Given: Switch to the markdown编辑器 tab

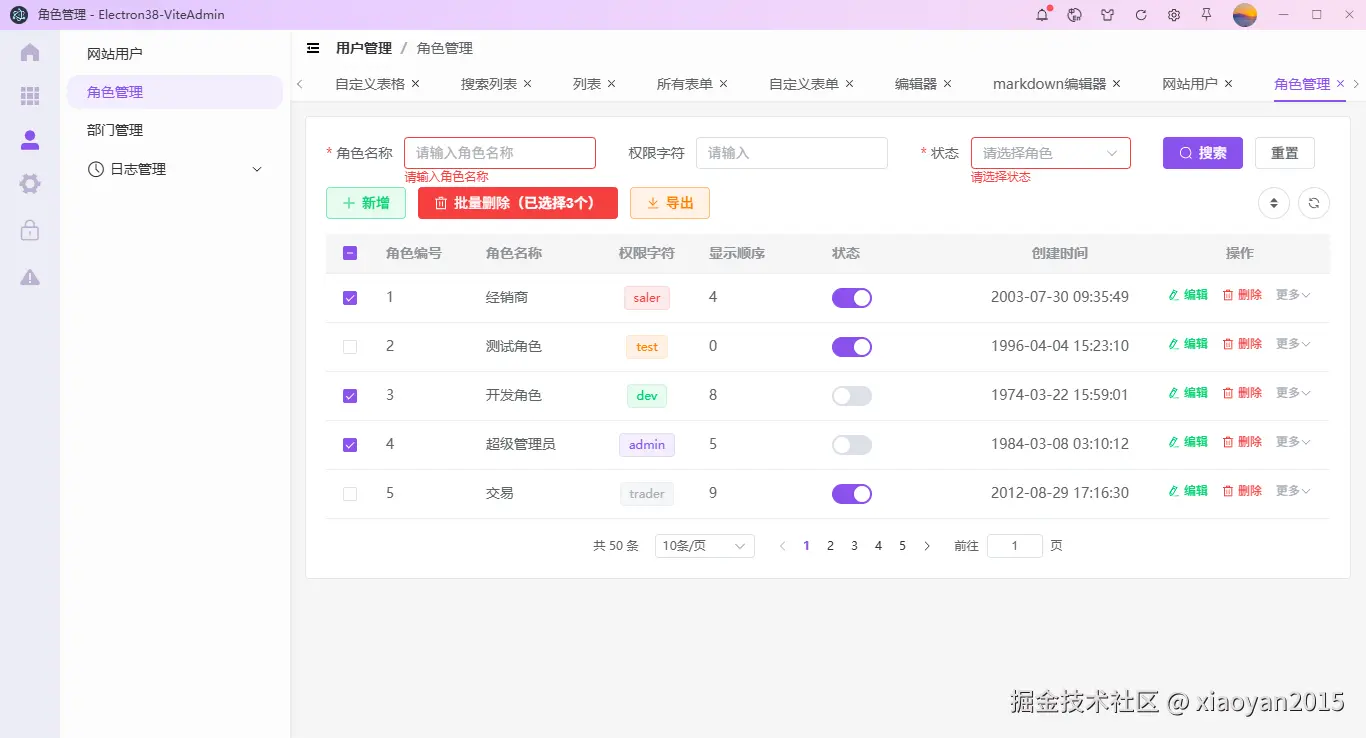Looking at the screenshot, I should [1048, 84].
